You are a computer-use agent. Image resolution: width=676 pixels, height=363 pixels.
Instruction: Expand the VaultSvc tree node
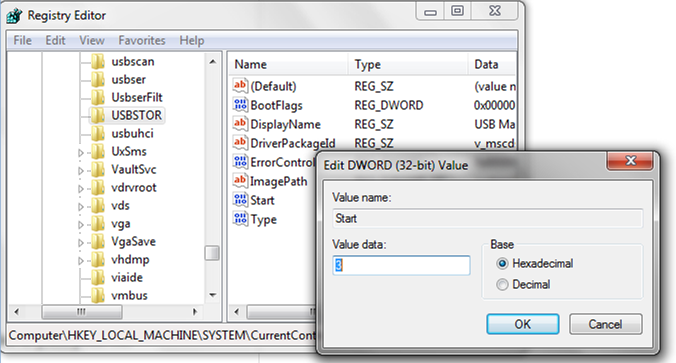(81, 171)
